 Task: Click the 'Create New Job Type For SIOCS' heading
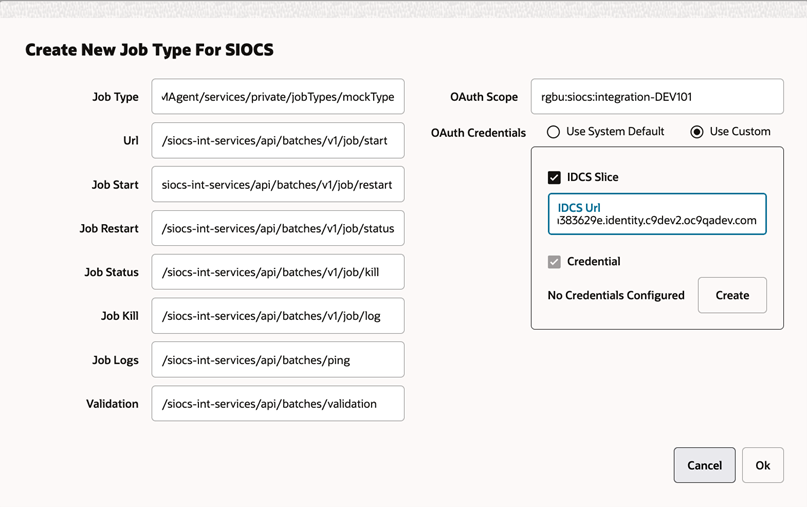[x=149, y=50]
